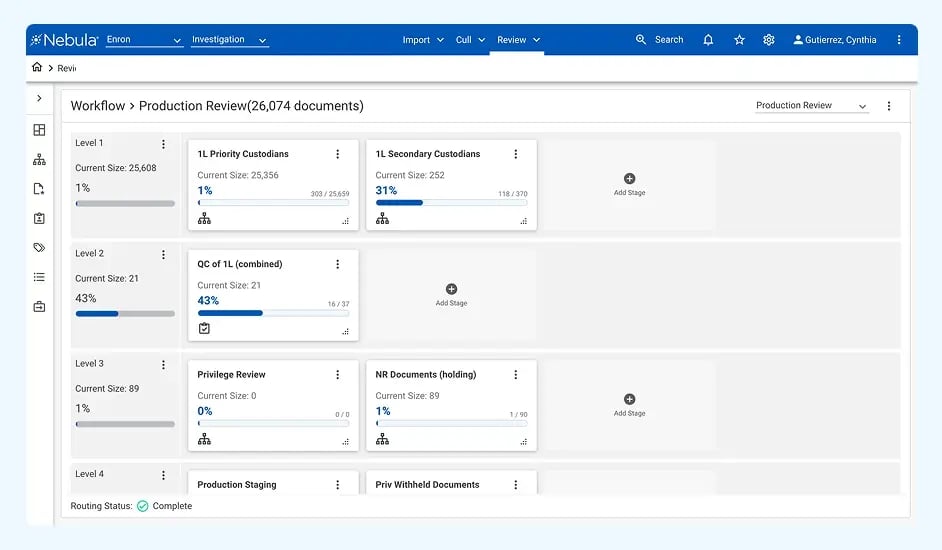Screen dimensions: 942x550
Task: Open the Investigation dropdown
Action: click(229, 40)
